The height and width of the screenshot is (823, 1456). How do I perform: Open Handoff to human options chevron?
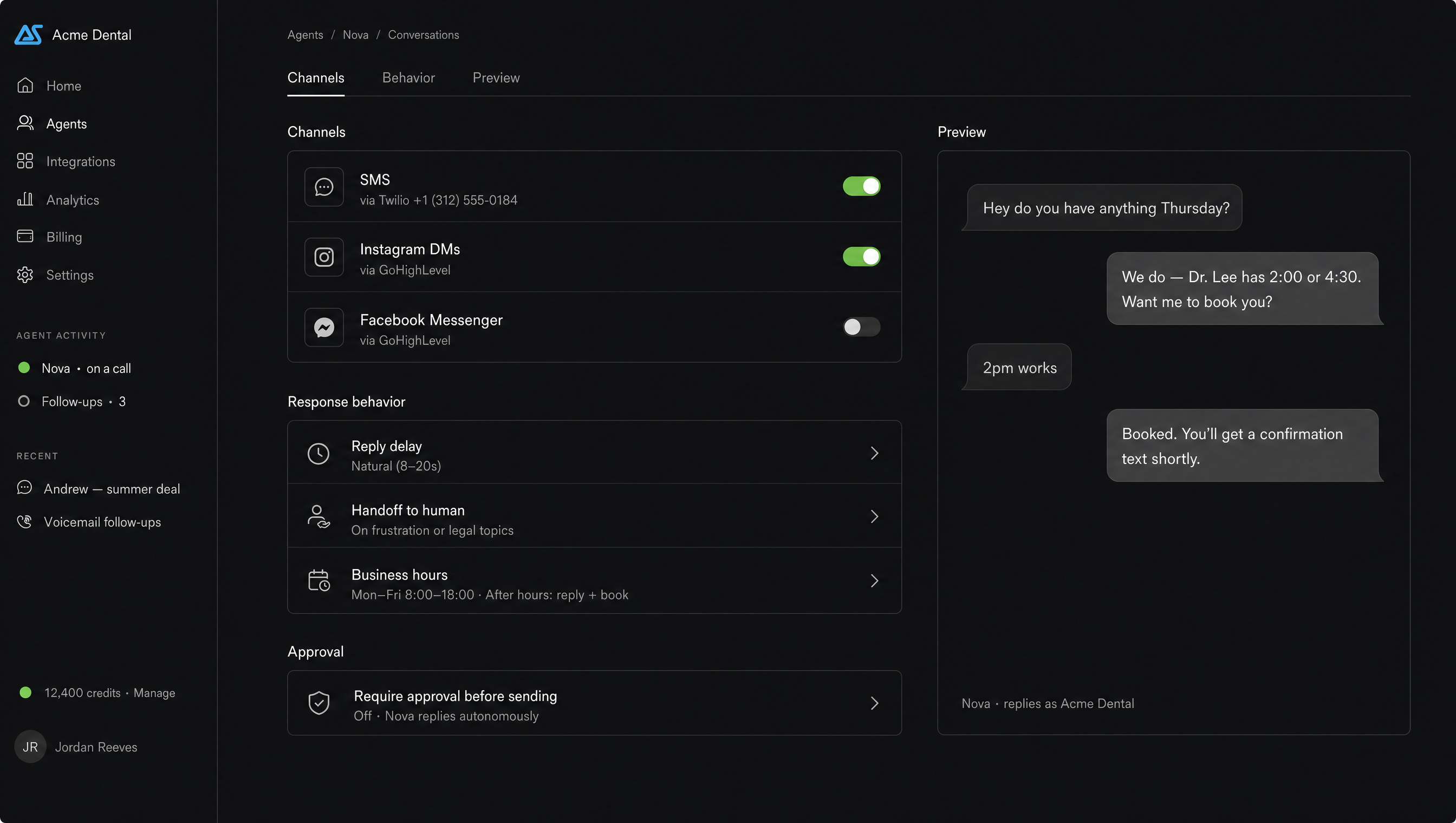[x=874, y=516]
